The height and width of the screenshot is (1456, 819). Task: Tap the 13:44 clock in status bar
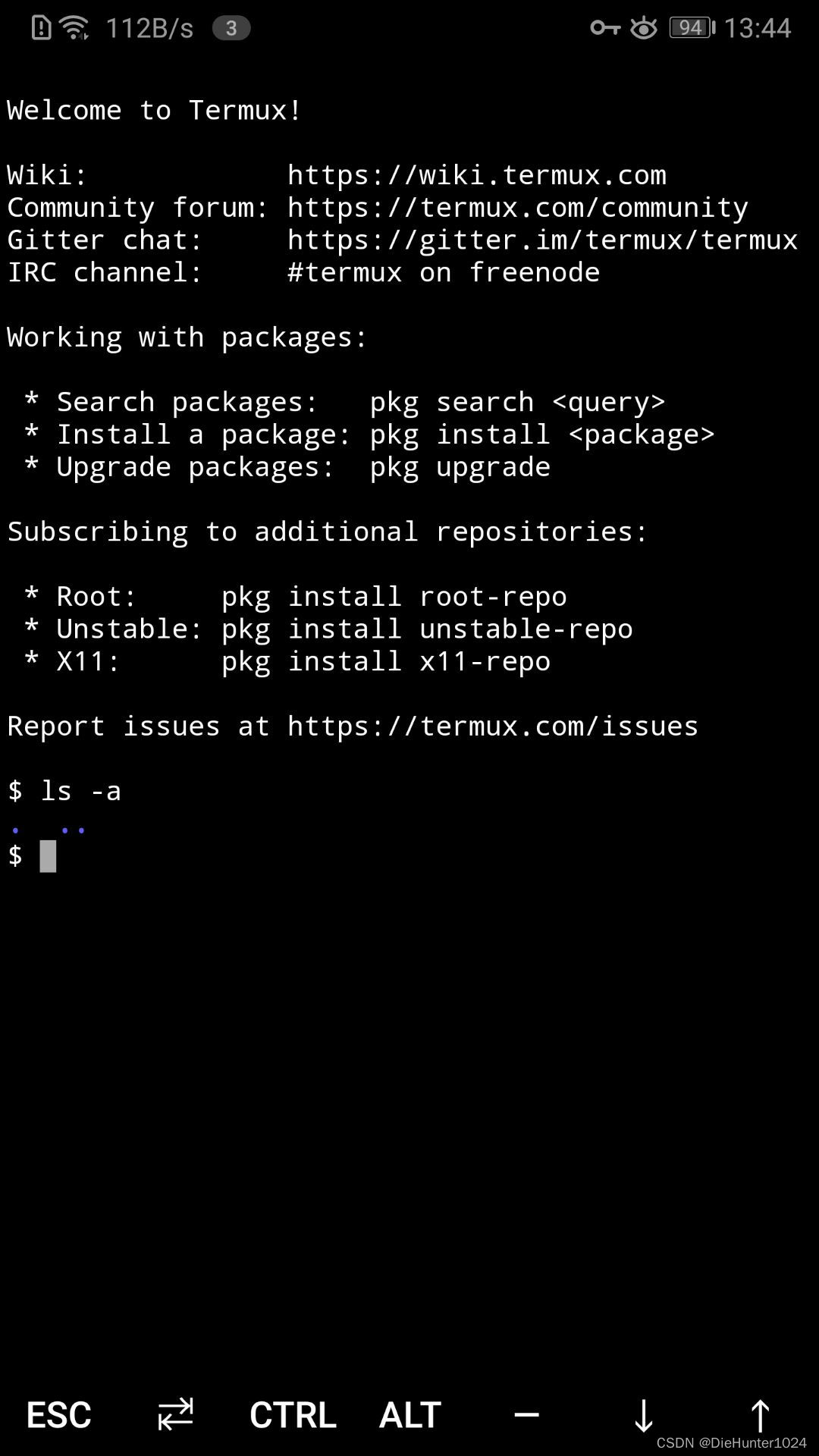[758, 28]
